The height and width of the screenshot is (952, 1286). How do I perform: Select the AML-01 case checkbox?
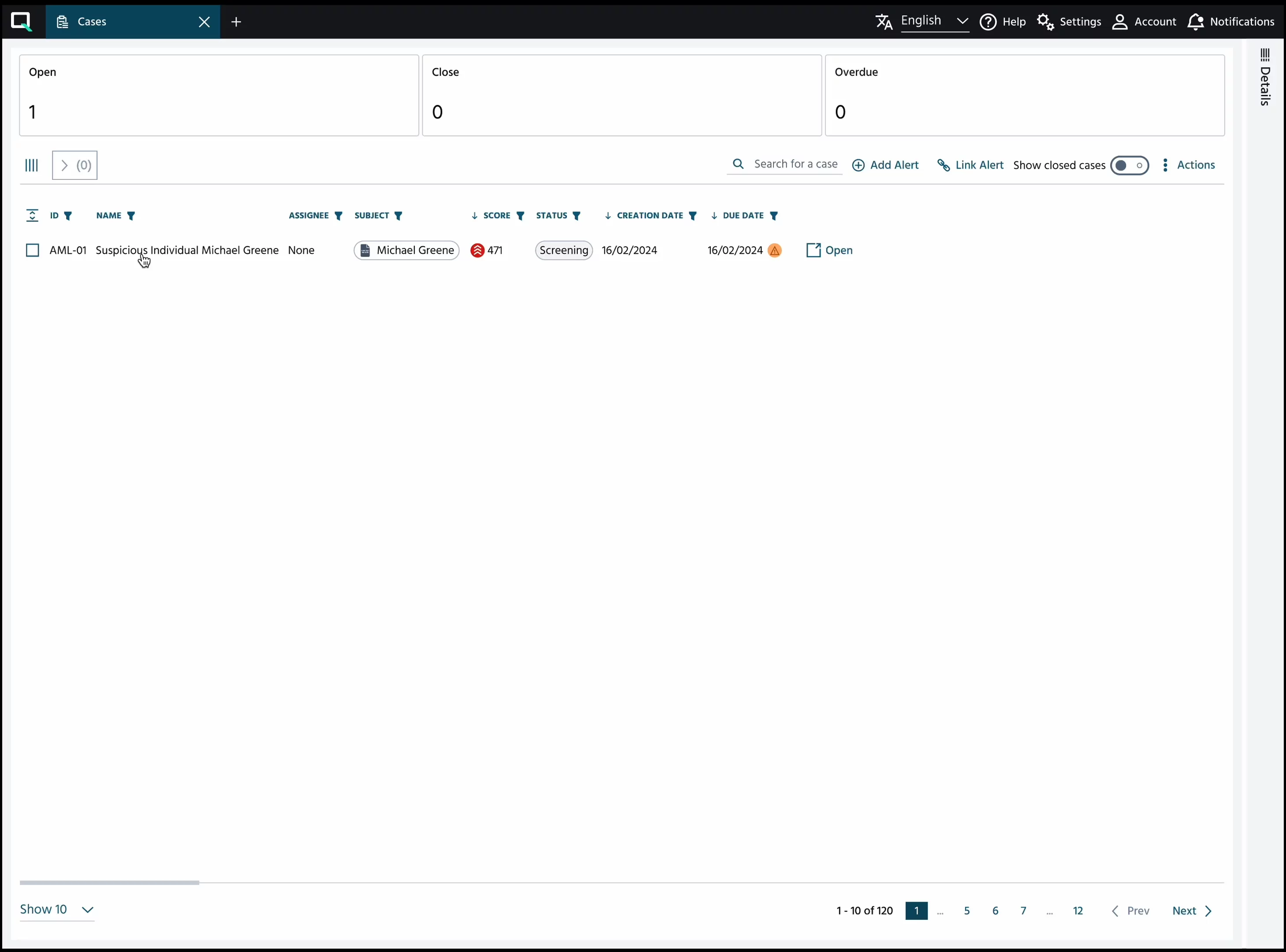tap(32, 251)
